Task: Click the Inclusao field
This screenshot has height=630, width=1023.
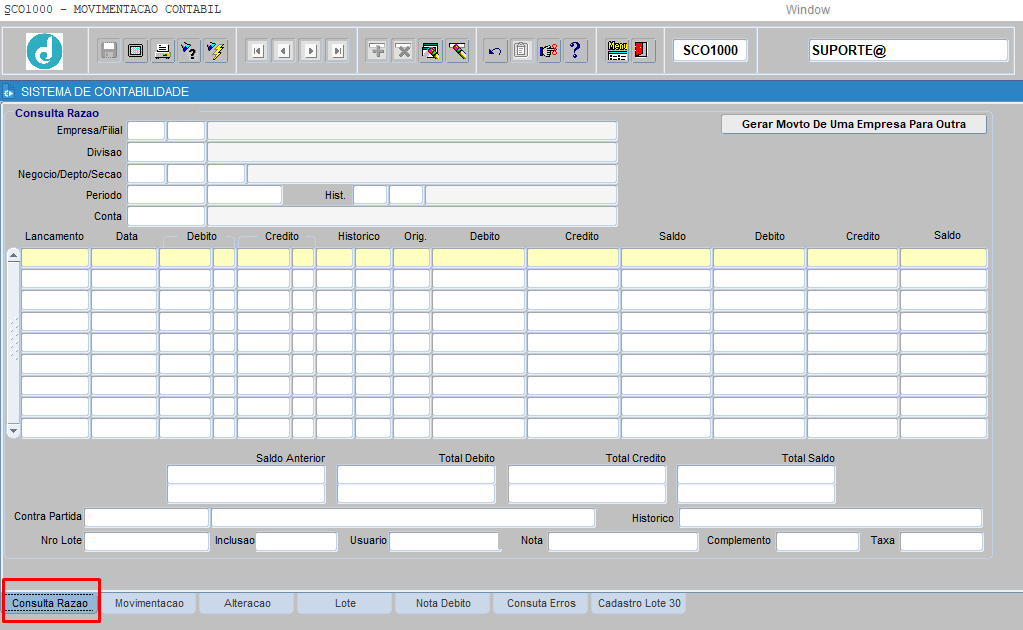Action: 296,541
